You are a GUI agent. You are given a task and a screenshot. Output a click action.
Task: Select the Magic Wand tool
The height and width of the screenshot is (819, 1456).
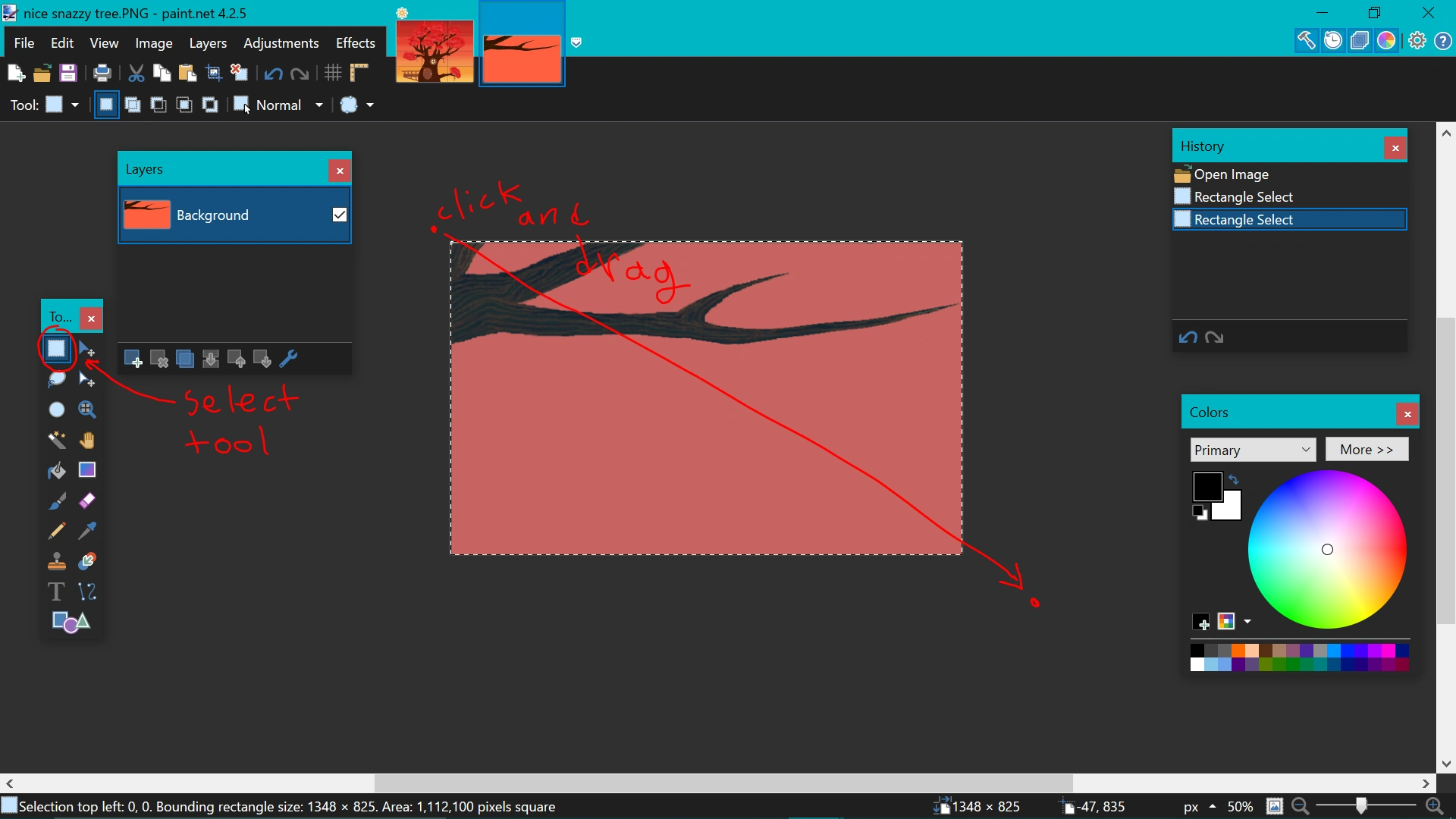[57, 441]
